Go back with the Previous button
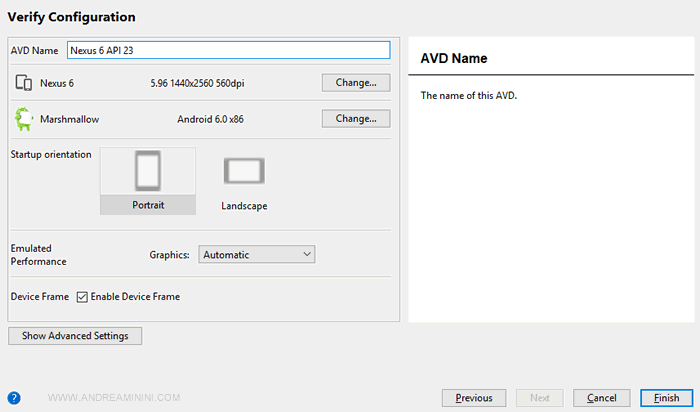700x412 pixels. pyautogui.click(x=474, y=398)
